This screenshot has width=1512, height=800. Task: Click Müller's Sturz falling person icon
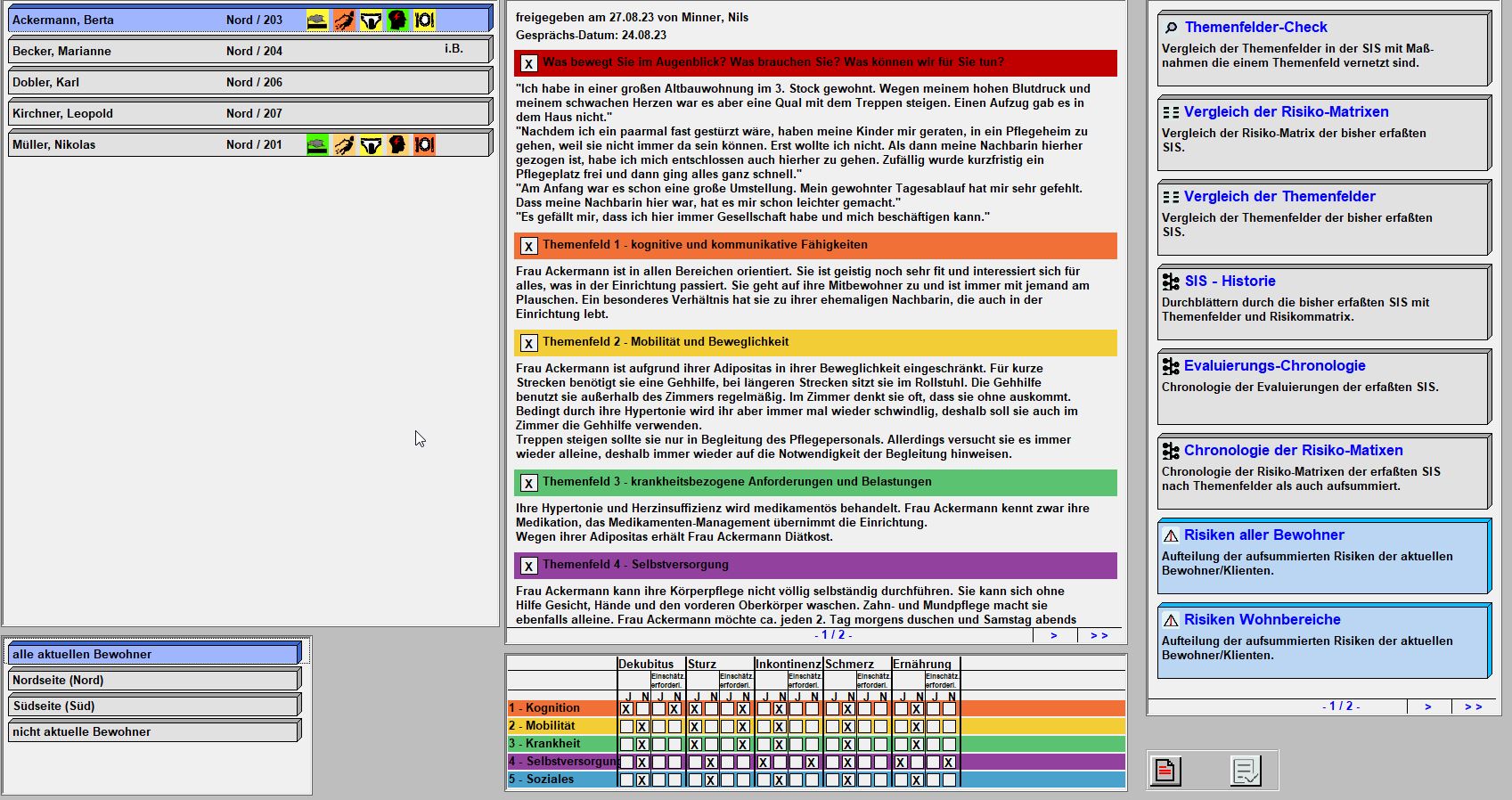click(x=345, y=144)
